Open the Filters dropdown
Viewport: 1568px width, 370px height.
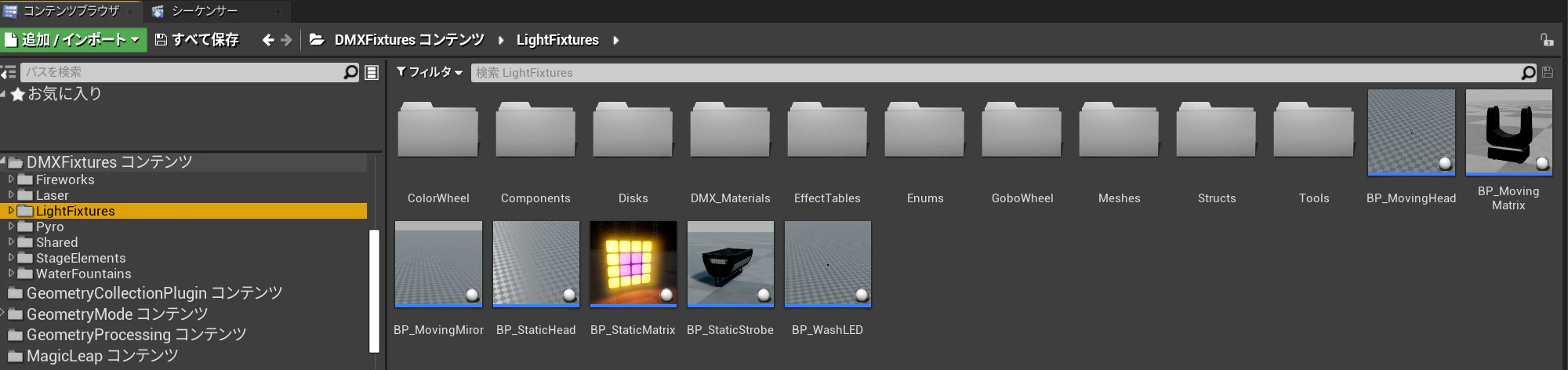(x=429, y=72)
